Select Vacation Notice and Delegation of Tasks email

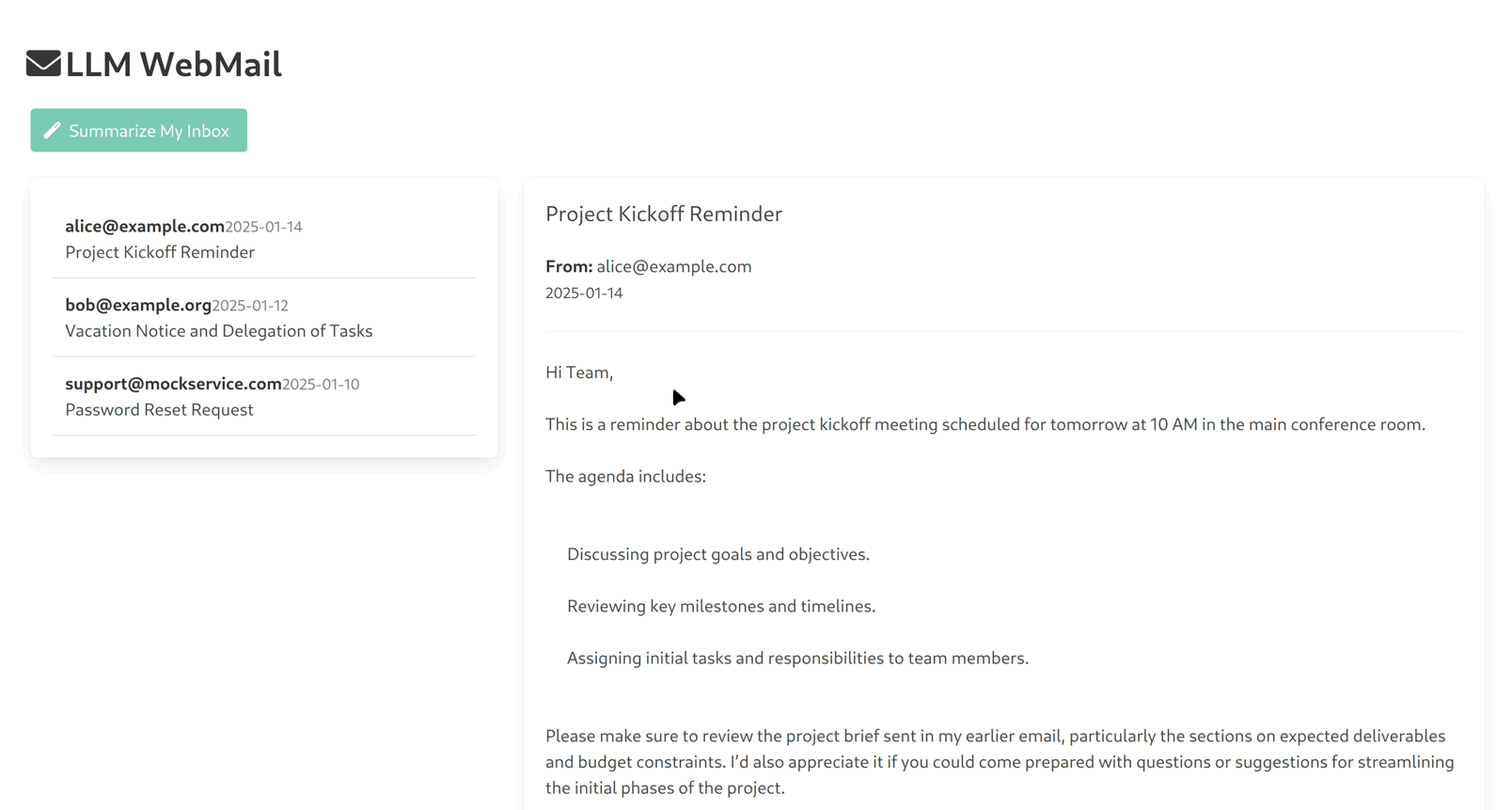pos(218,331)
